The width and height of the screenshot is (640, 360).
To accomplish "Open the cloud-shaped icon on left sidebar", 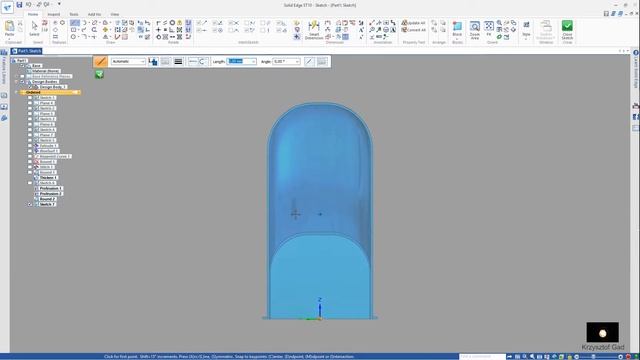I will click(4, 118).
